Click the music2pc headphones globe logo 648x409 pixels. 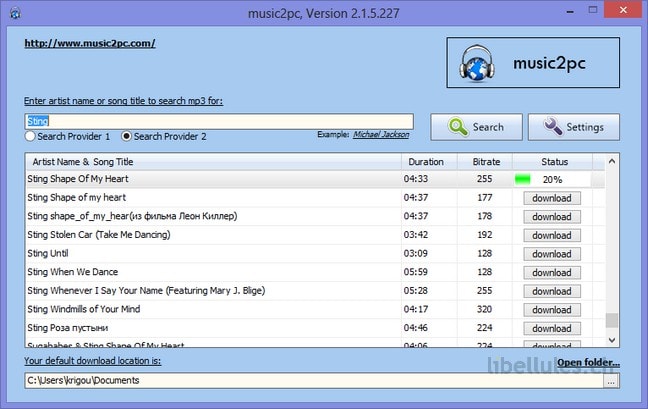[476, 63]
